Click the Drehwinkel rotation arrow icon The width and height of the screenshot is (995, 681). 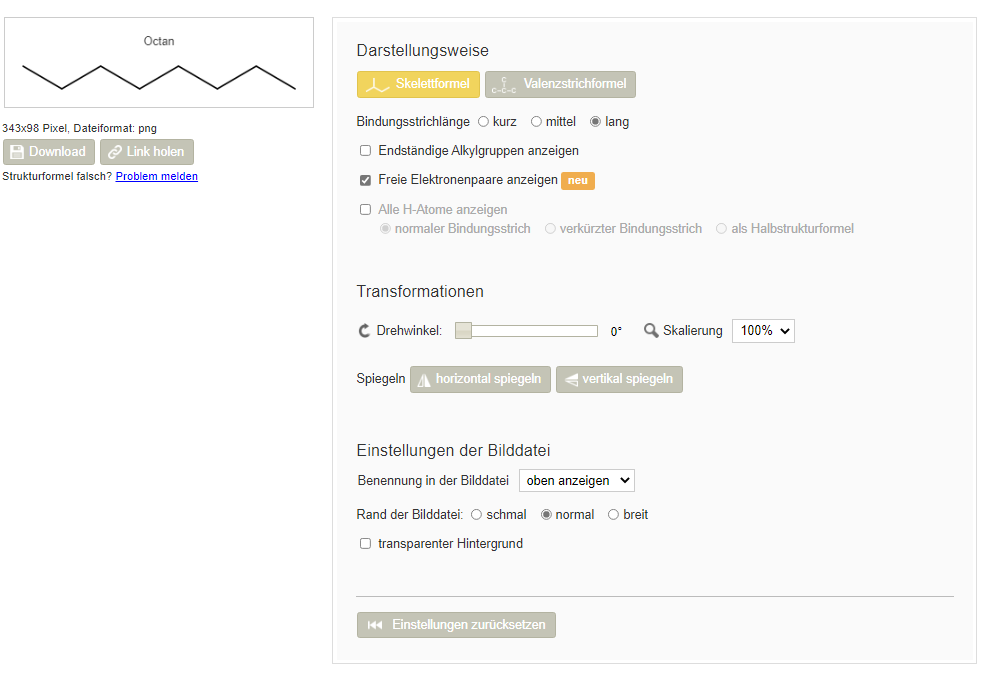point(364,331)
